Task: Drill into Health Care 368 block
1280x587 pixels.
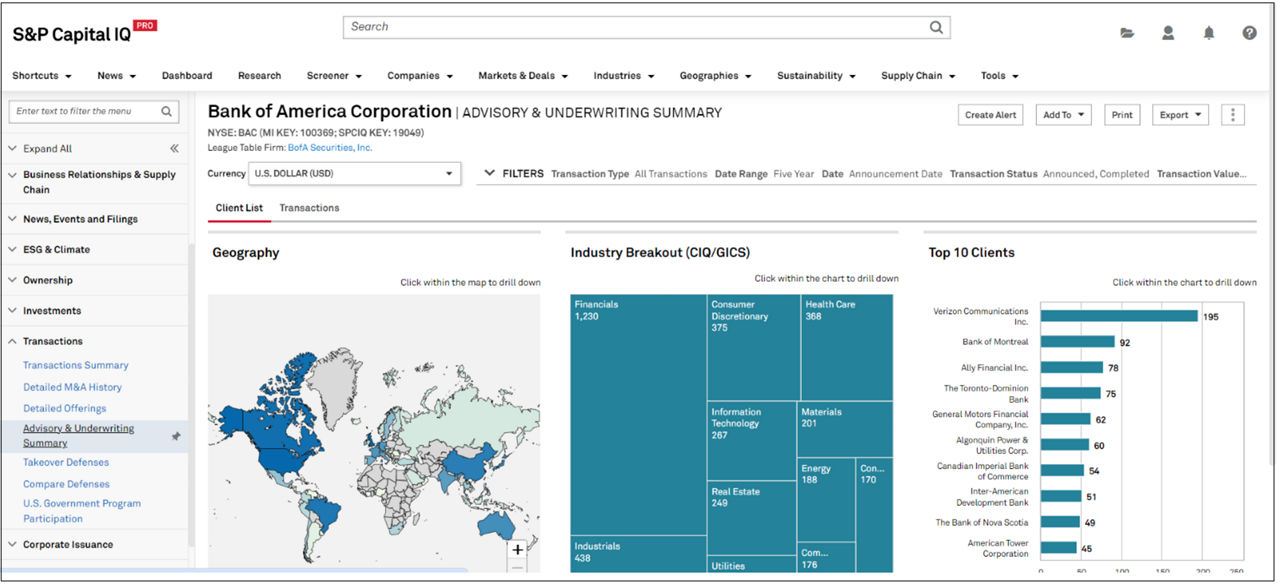Action: pos(847,348)
